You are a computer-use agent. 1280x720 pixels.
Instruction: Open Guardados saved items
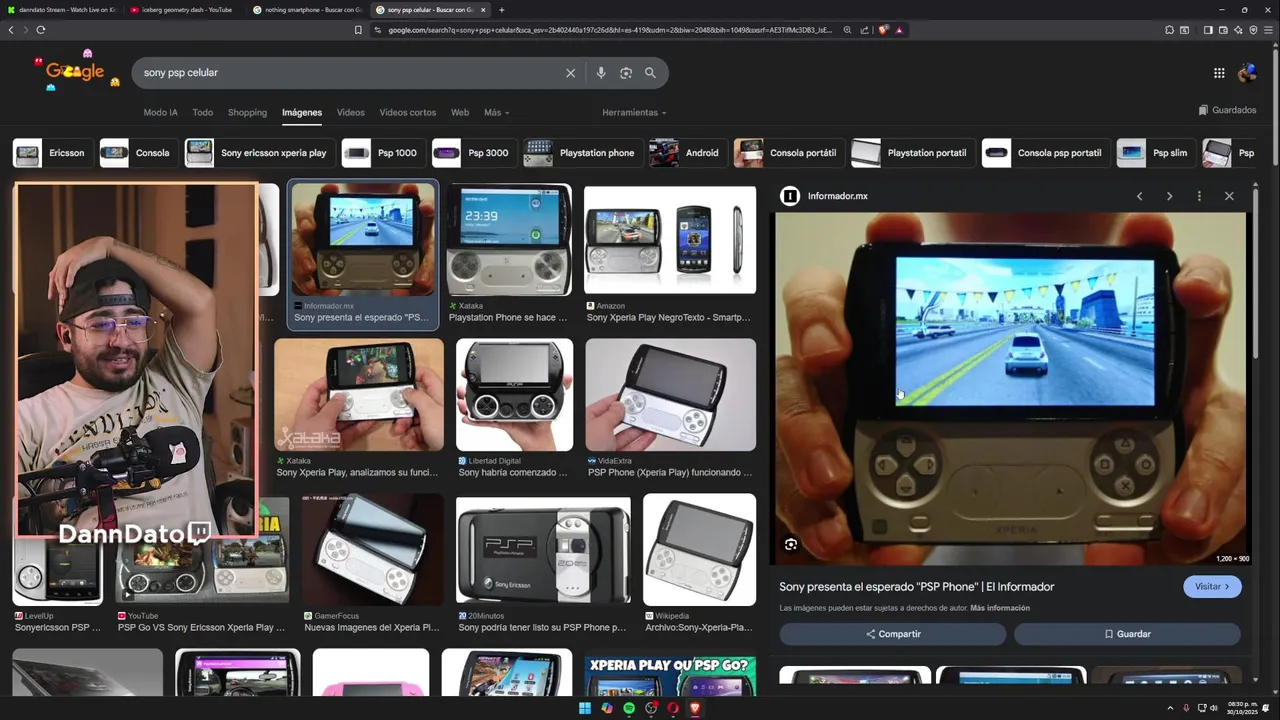(1227, 110)
